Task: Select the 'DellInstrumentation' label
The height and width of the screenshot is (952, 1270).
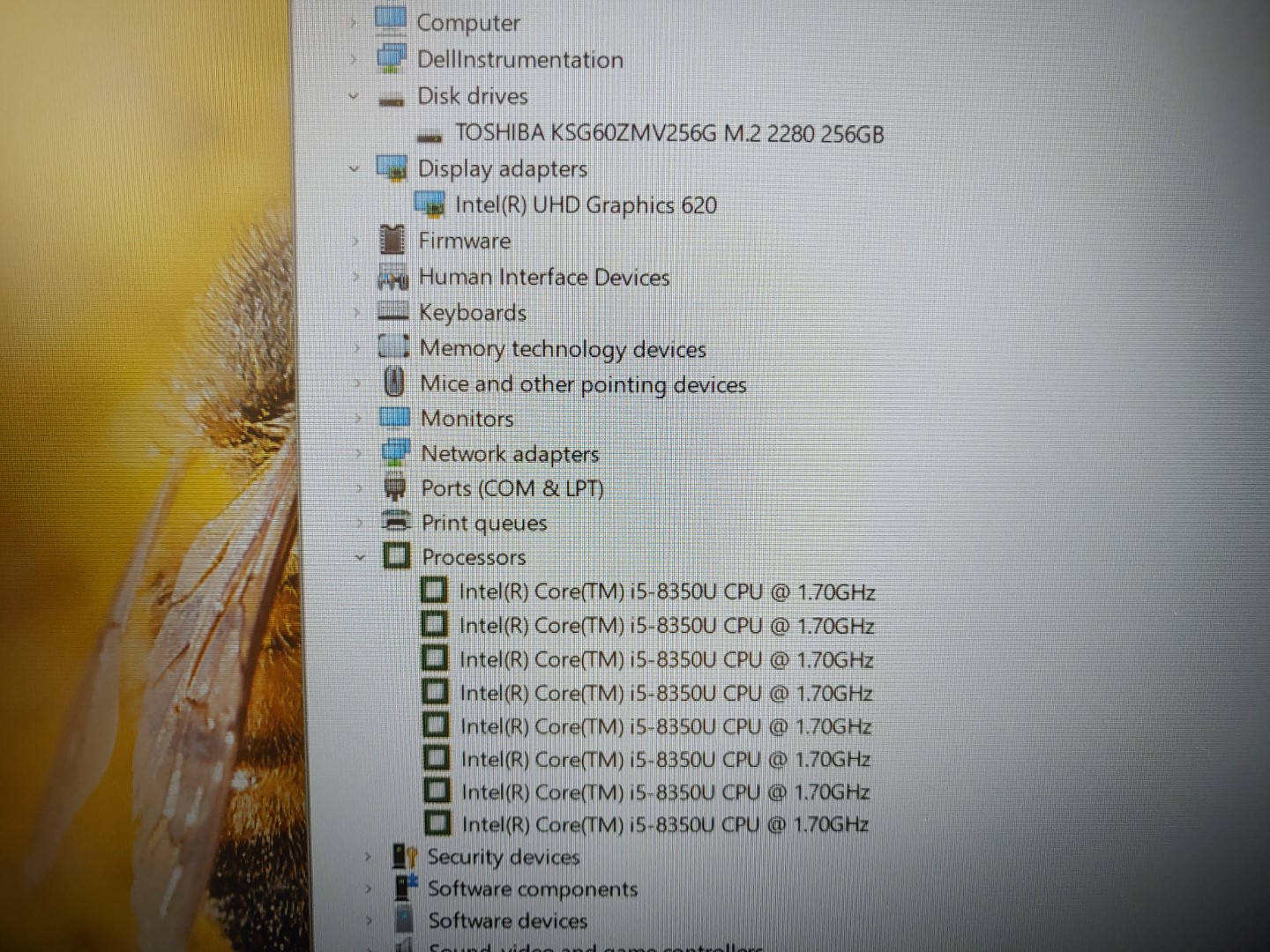Action: (x=520, y=59)
